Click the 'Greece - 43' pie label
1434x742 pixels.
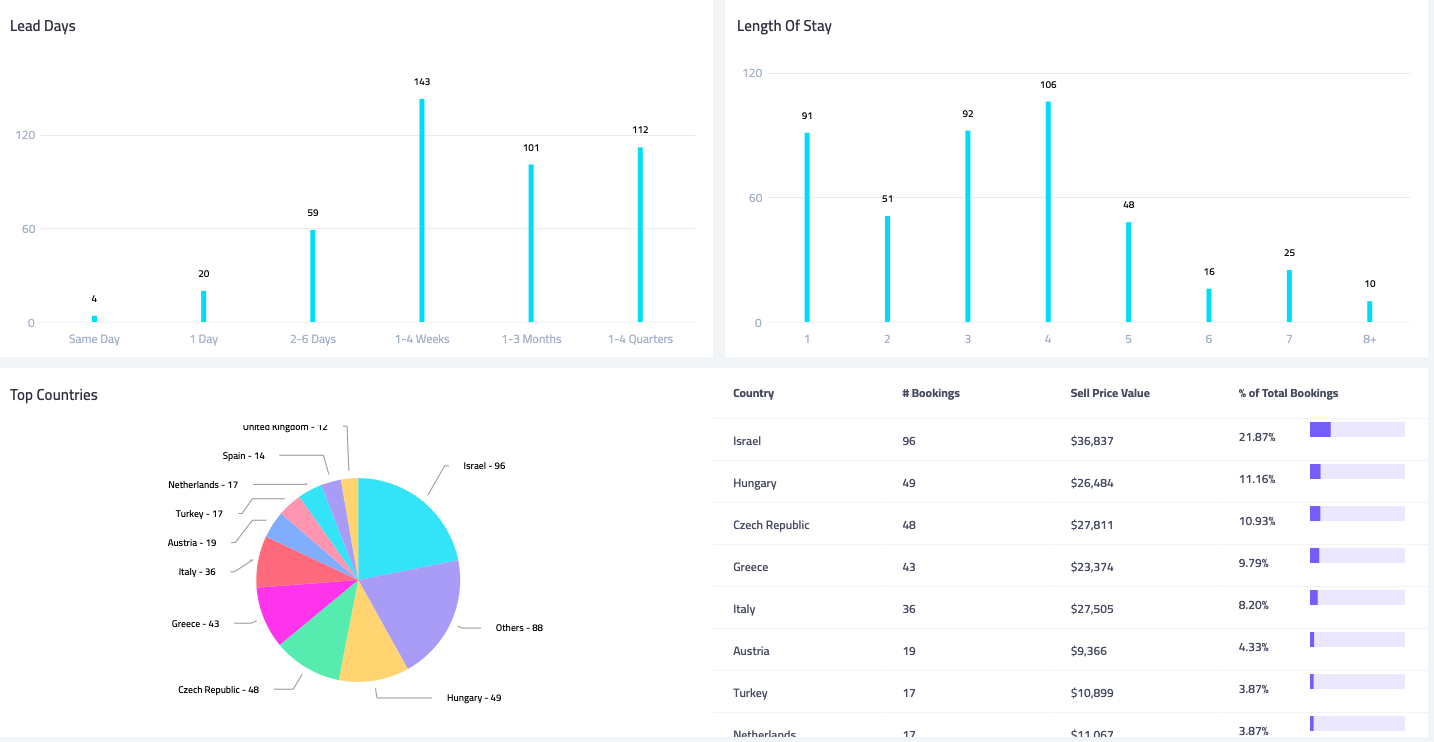196,624
